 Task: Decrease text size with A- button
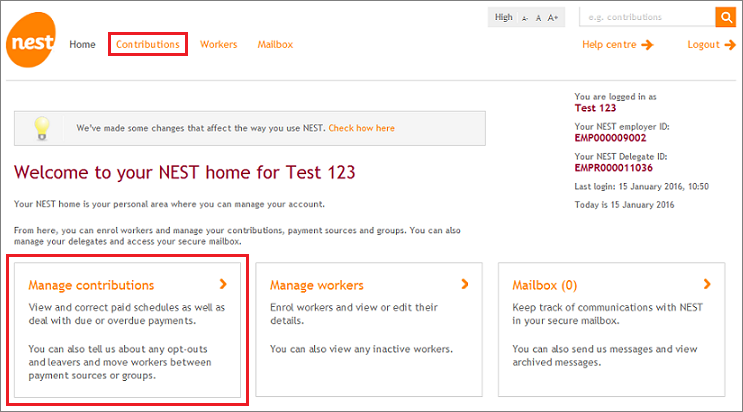(526, 18)
